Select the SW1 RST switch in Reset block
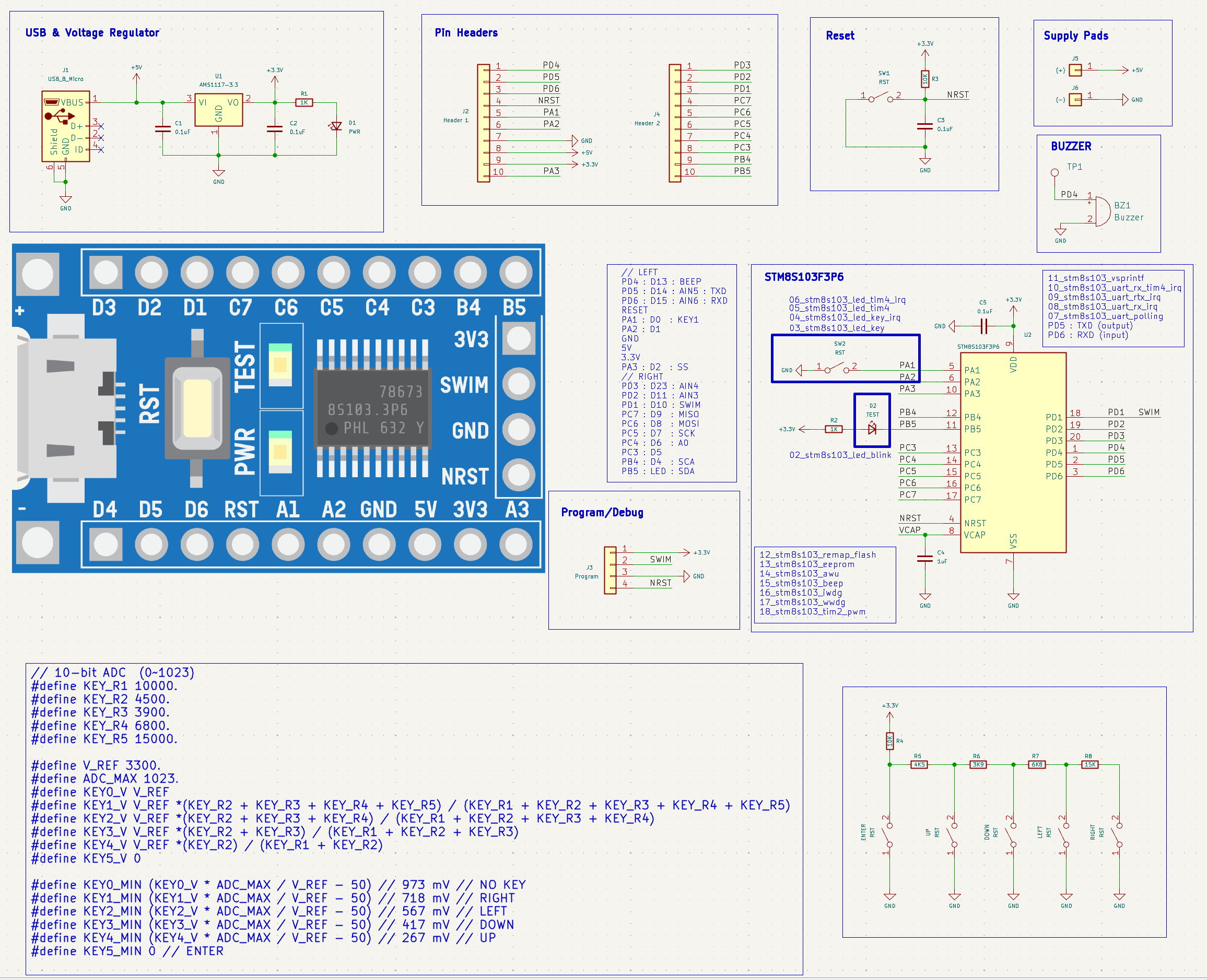Image resolution: width=1207 pixels, height=980 pixels. [880, 99]
